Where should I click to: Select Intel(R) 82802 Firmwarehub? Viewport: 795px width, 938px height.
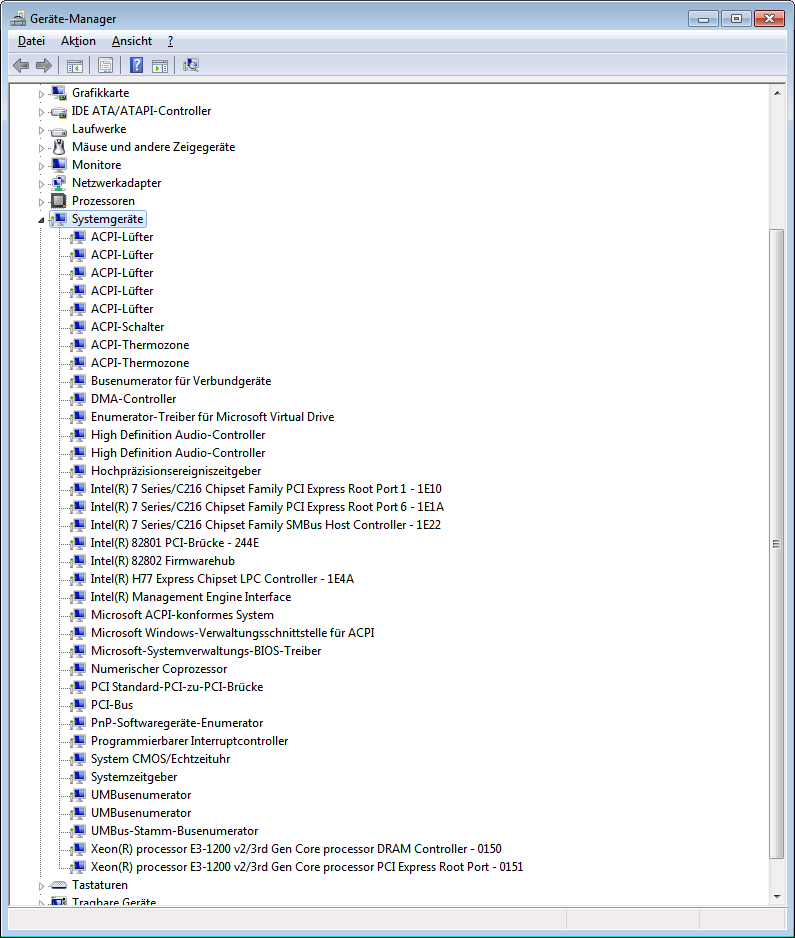click(163, 561)
